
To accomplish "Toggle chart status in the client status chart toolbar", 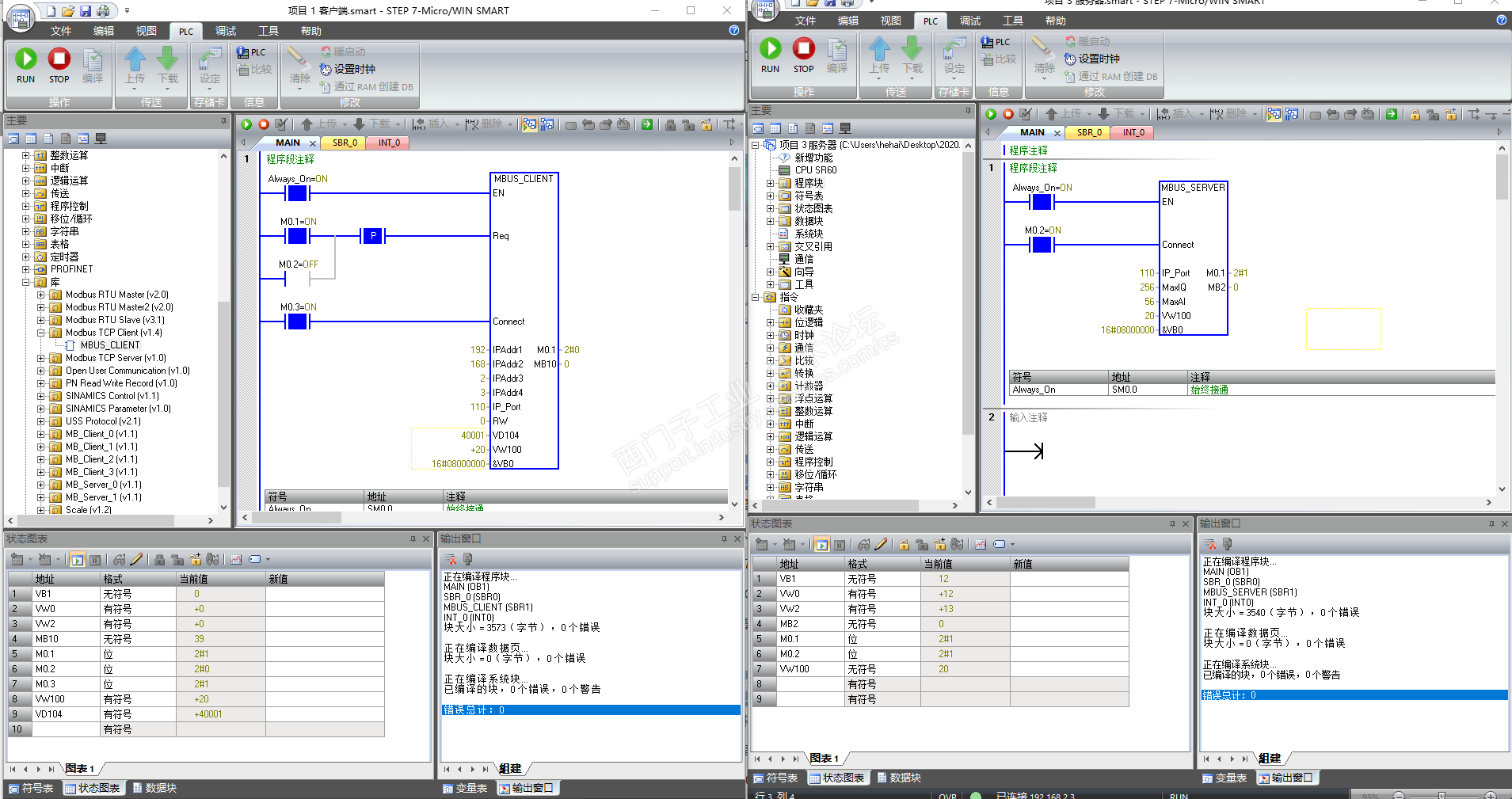I will pyautogui.click(x=77, y=559).
